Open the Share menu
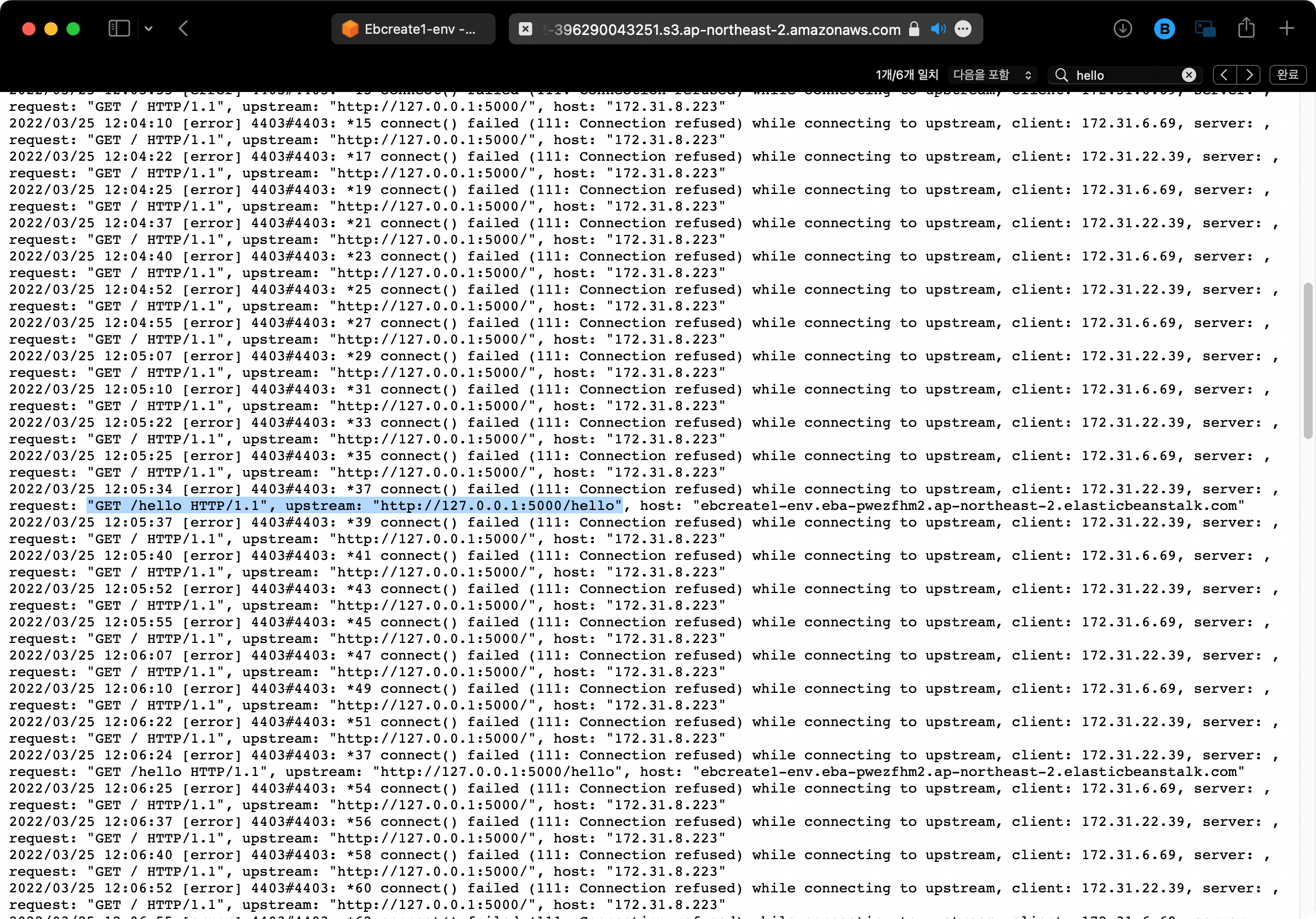Image resolution: width=1316 pixels, height=919 pixels. [x=1246, y=28]
